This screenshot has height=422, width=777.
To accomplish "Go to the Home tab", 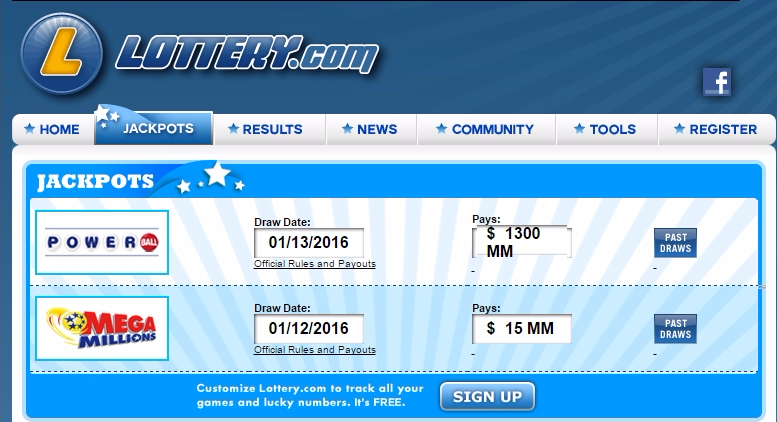I will (x=52, y=129).
